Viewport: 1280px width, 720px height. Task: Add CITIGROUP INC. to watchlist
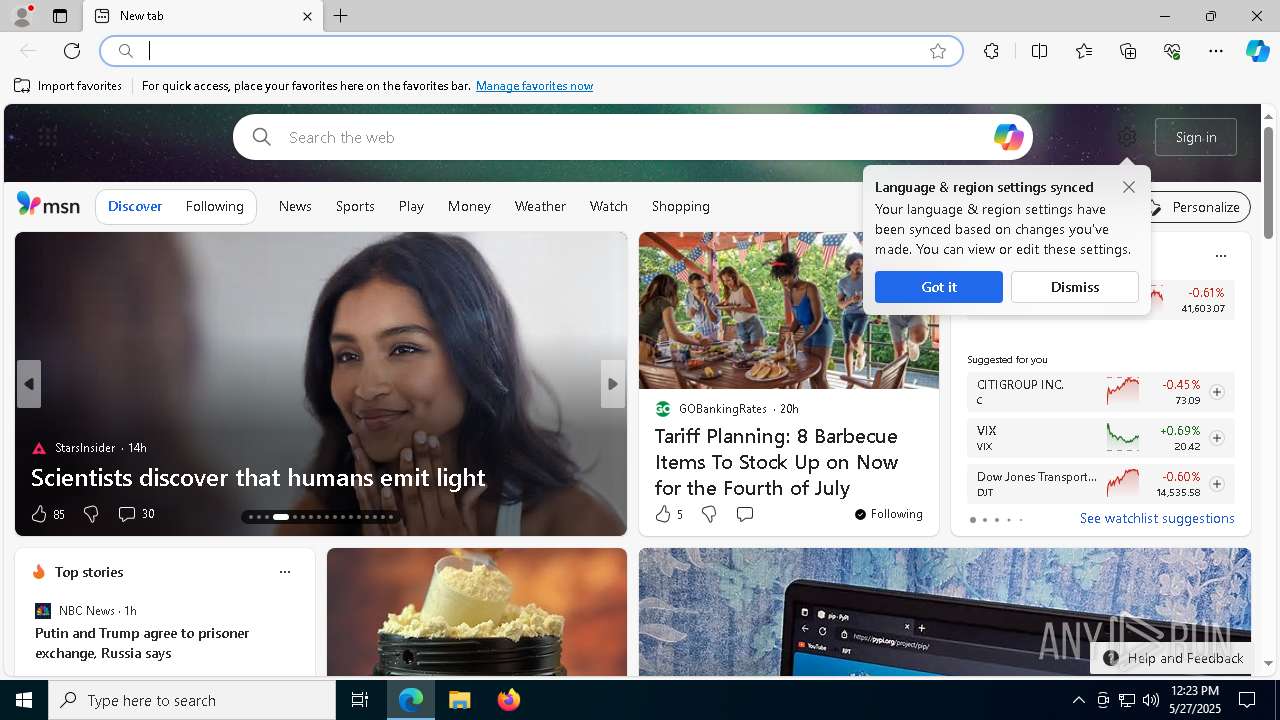point(1217,392)
